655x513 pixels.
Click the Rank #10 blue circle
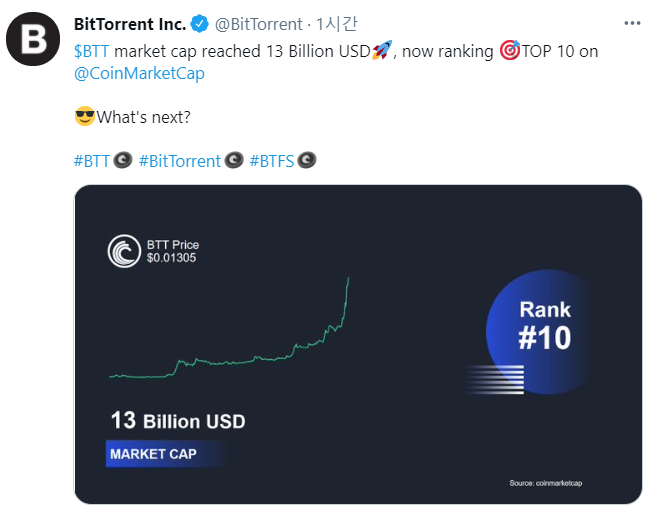pyautogui.click(x=539, y=332)
